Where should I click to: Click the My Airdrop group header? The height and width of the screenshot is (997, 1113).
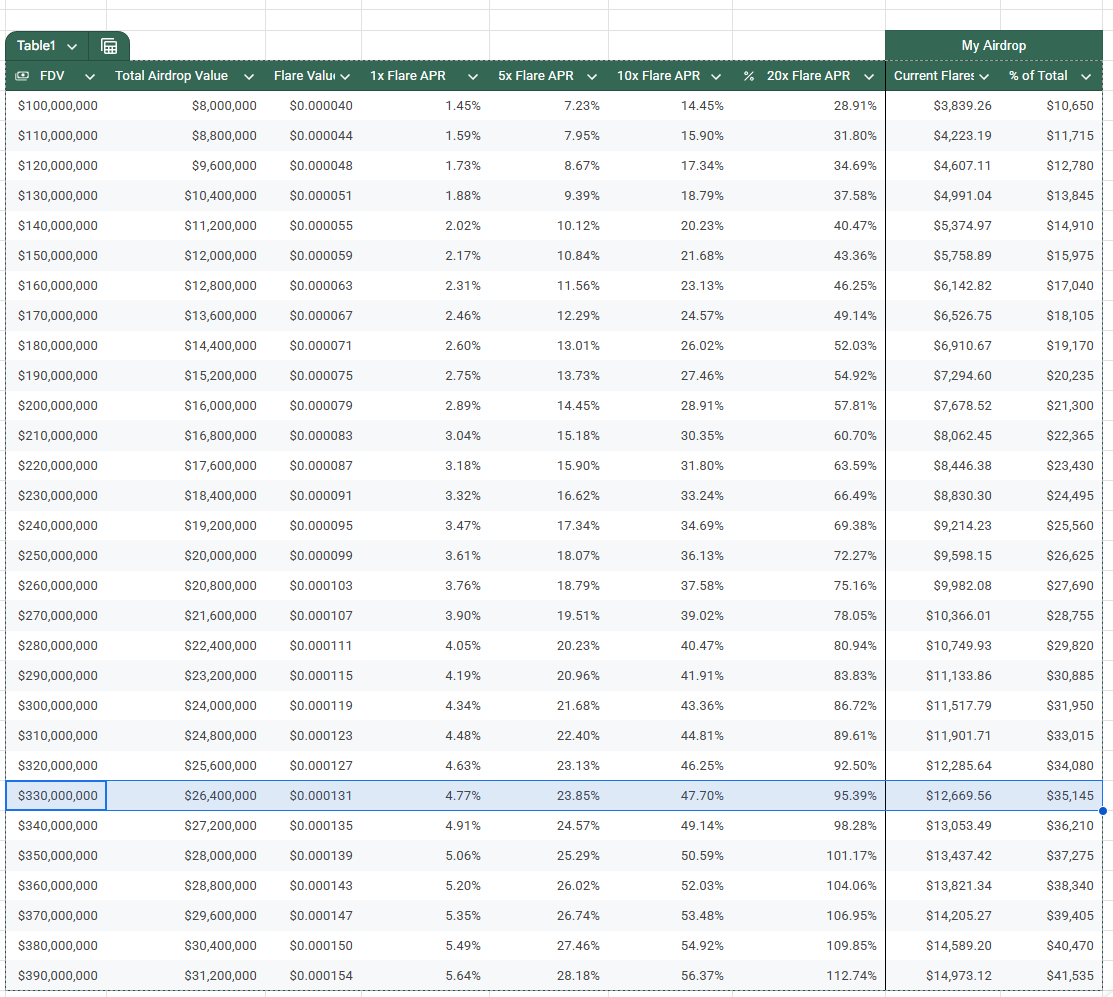click(996, 45)
